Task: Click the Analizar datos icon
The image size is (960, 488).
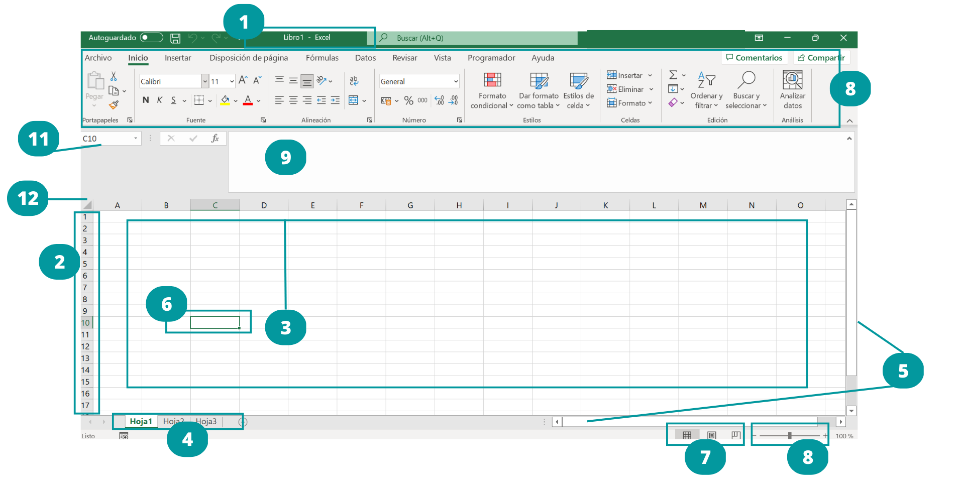Action: (x=792, y=80)
